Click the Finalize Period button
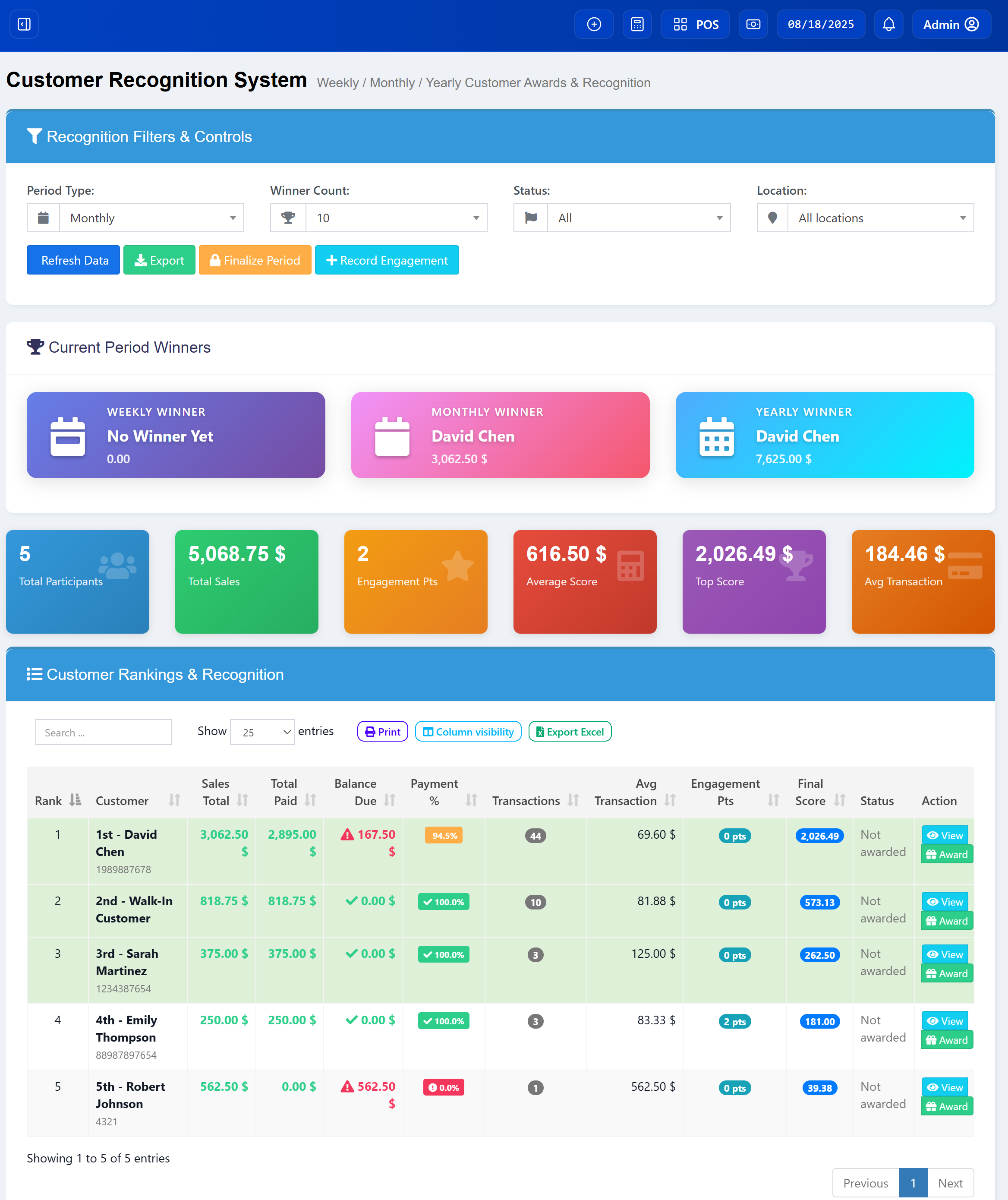 click(255, 260)
